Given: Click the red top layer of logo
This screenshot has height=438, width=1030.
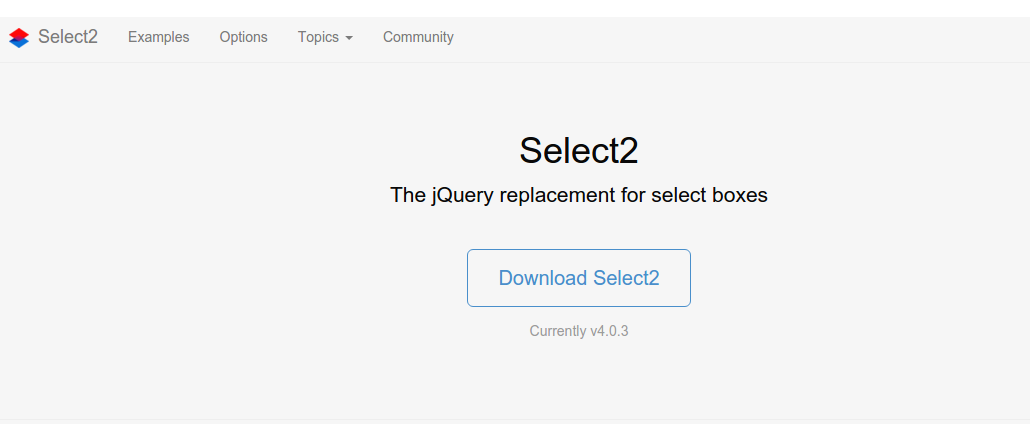Looking at the screenshot, I should pos(19,33).
